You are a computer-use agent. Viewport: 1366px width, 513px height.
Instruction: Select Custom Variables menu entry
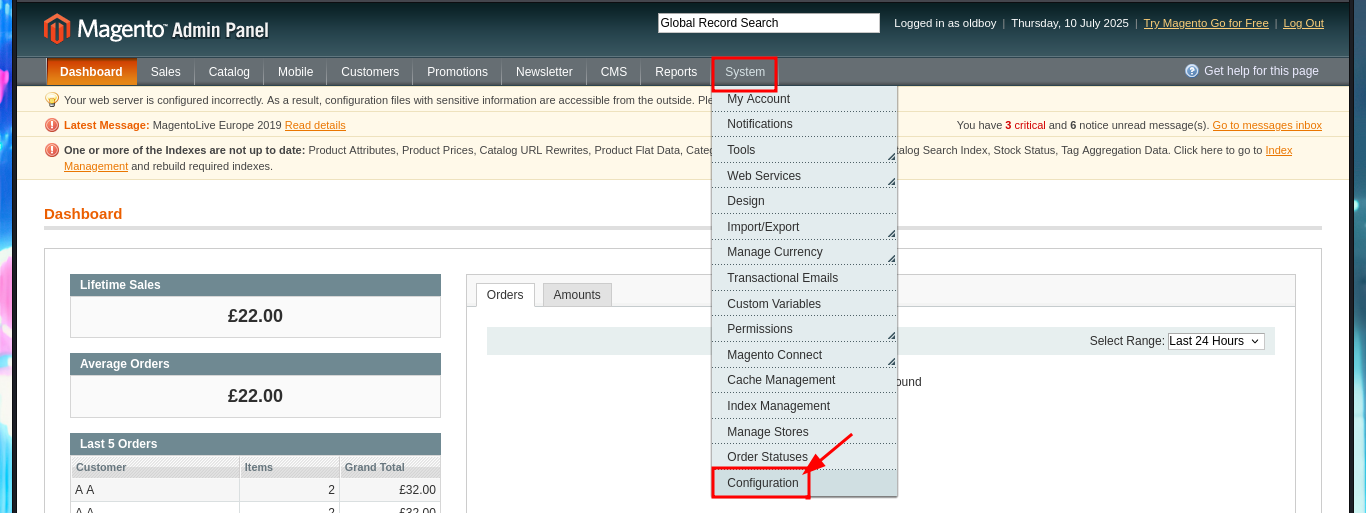[x=804, y=304]
